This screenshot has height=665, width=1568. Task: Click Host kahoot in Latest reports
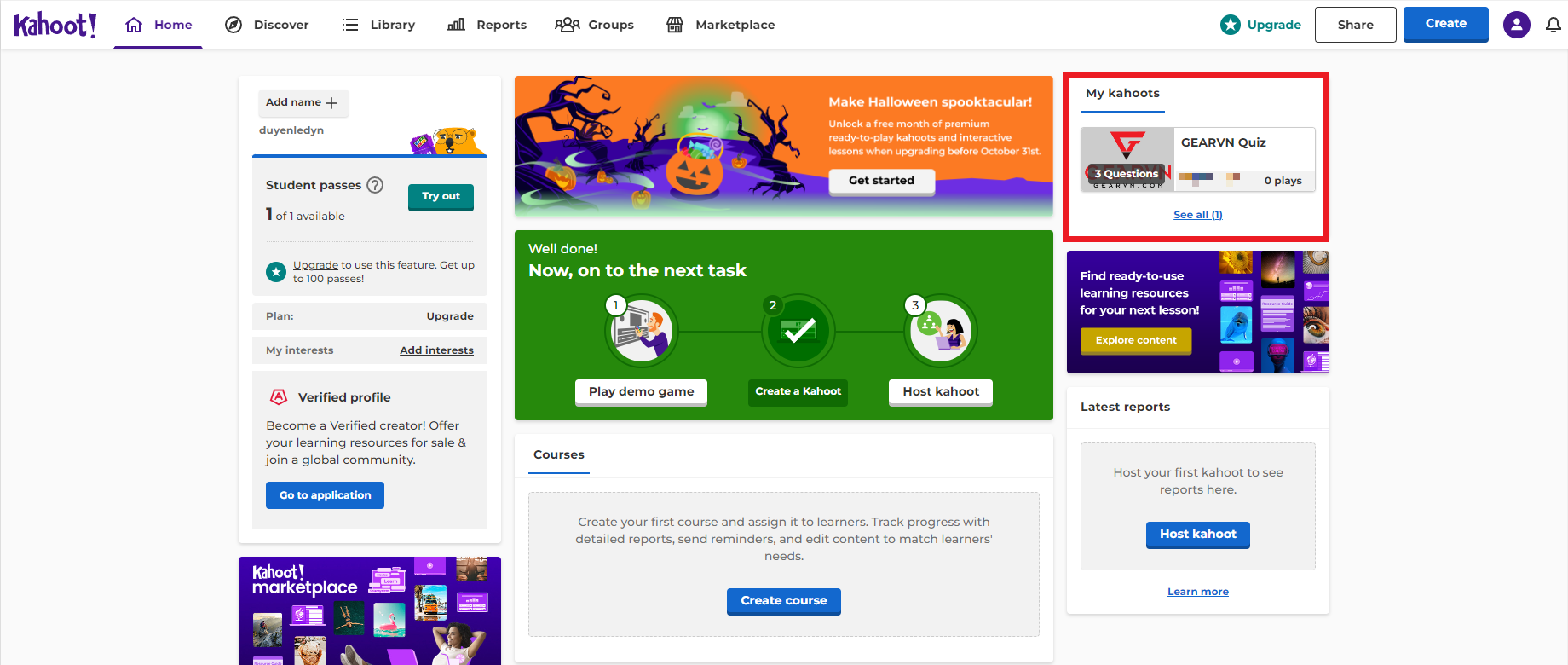point(1197,535)
